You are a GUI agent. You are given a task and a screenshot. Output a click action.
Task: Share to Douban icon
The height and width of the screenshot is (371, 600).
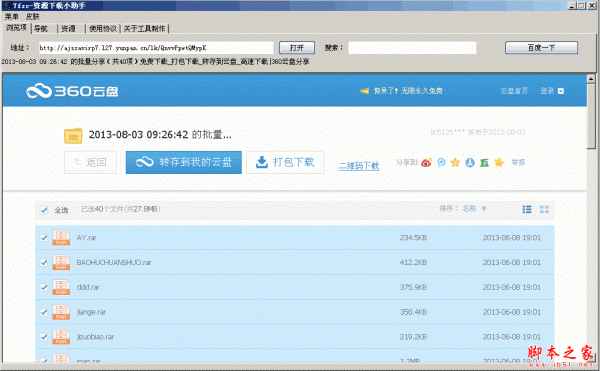(484, 163)
